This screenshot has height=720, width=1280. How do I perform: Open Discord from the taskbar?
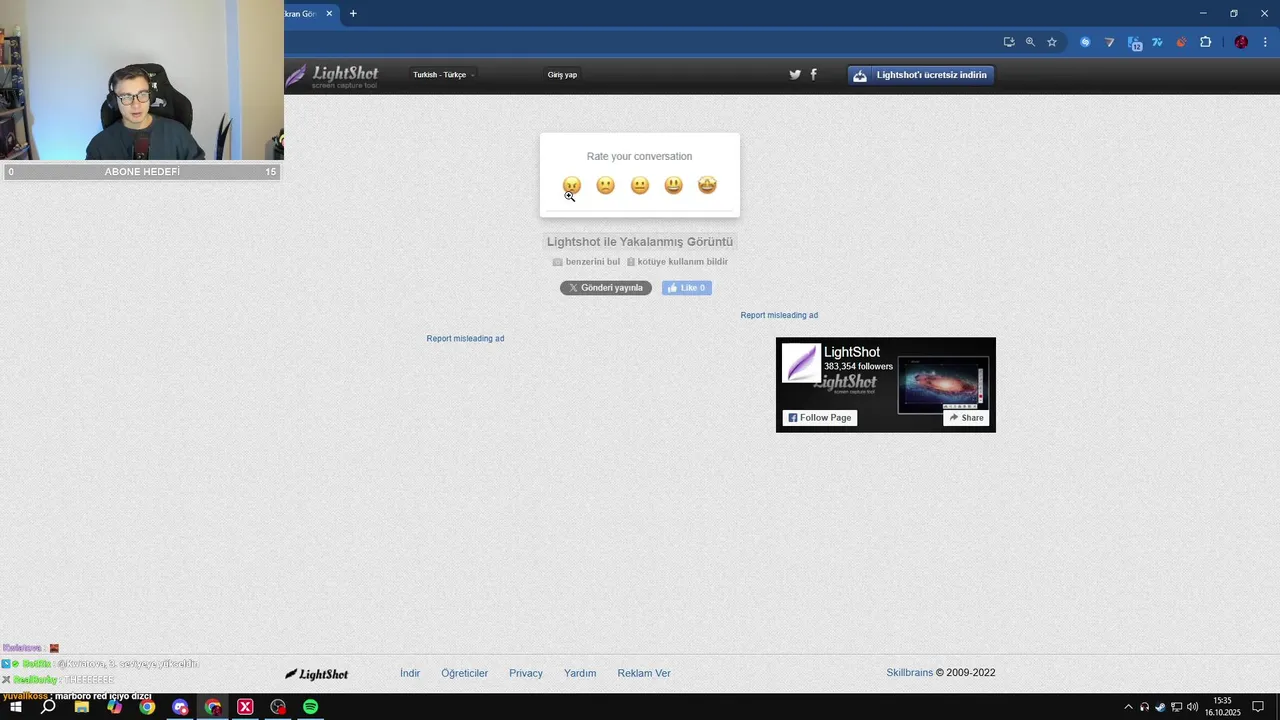click(x=180, y=707)
